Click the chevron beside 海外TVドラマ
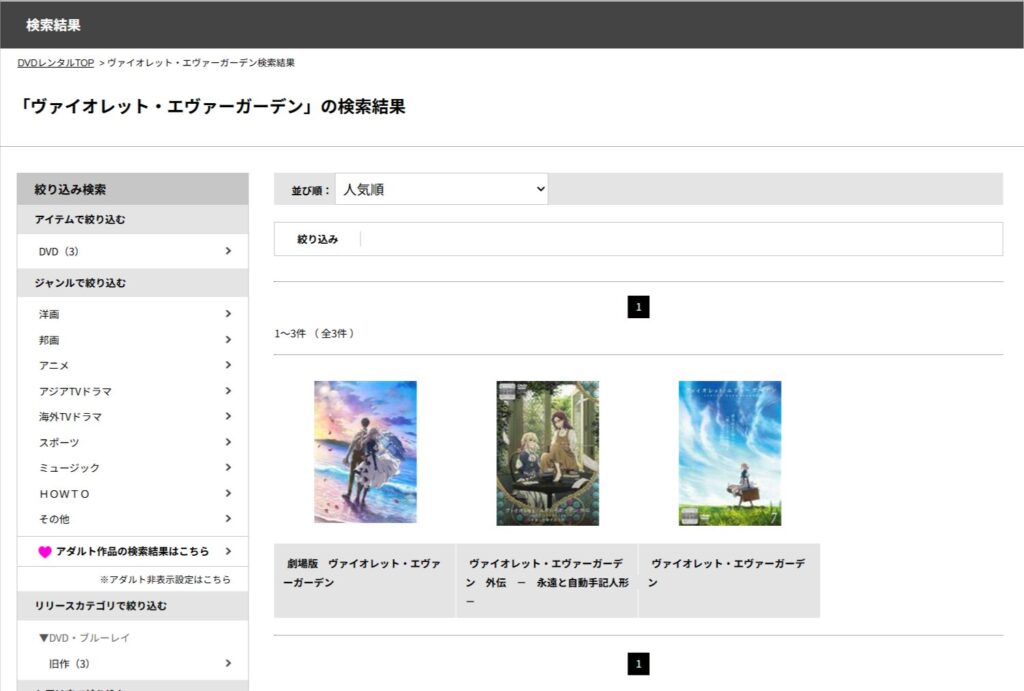The width and height of the screenshot is (1024, 691). [228, 416]
